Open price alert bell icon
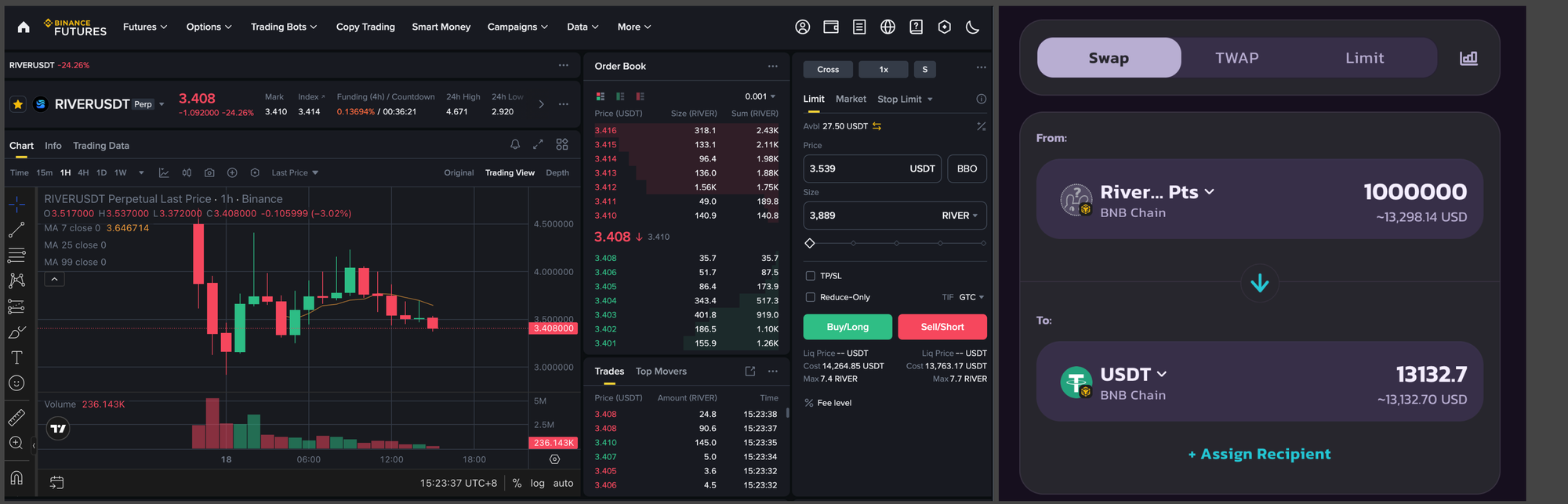Viewport: 1568px width, 504px height. pos(515,144)
